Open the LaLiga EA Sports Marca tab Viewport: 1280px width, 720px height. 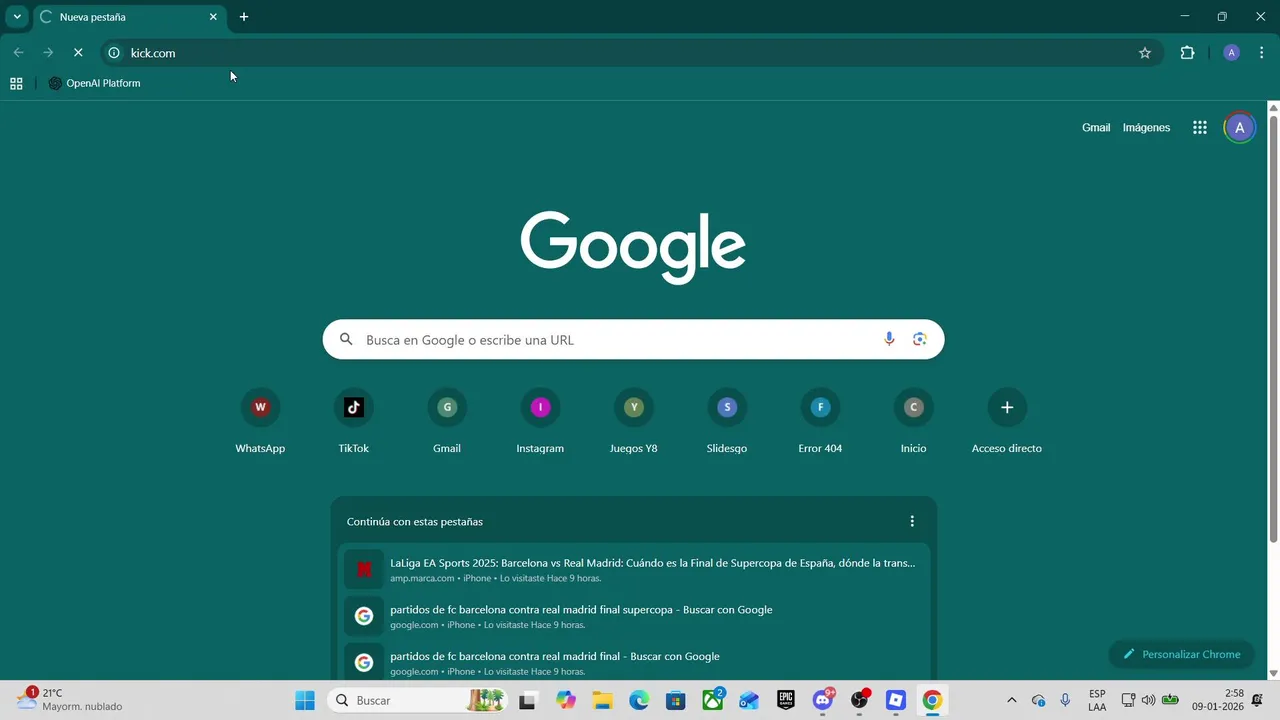point(633,569)
